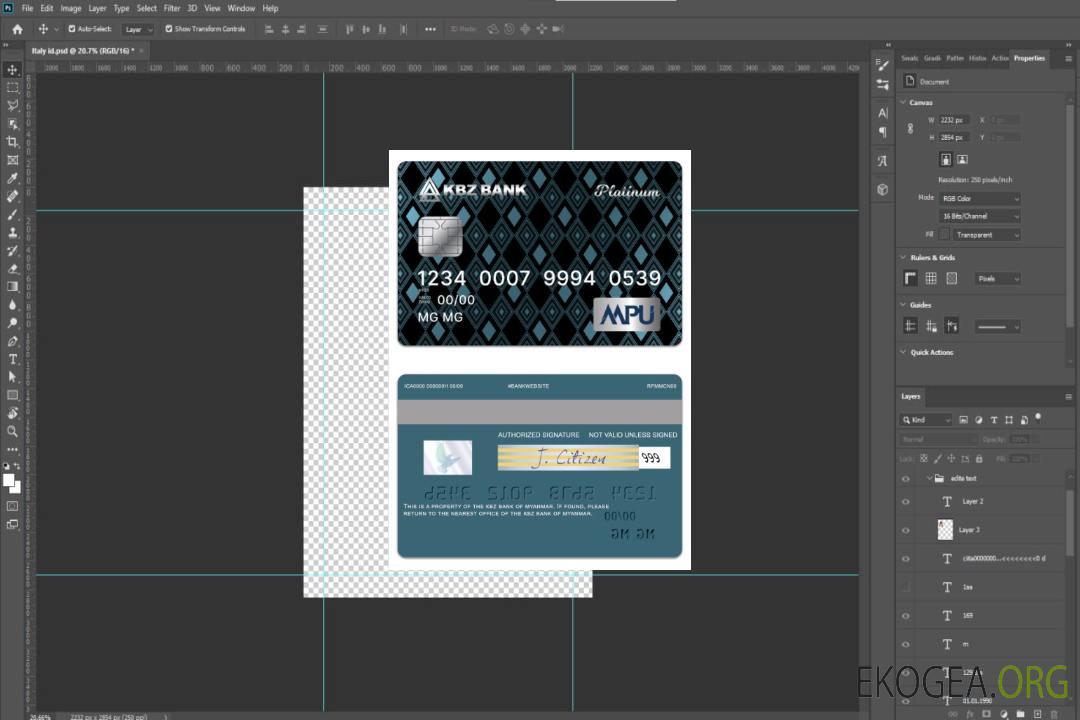Filter layers for pixel layers
The image size is (1080, 720).
pos(963,420)
